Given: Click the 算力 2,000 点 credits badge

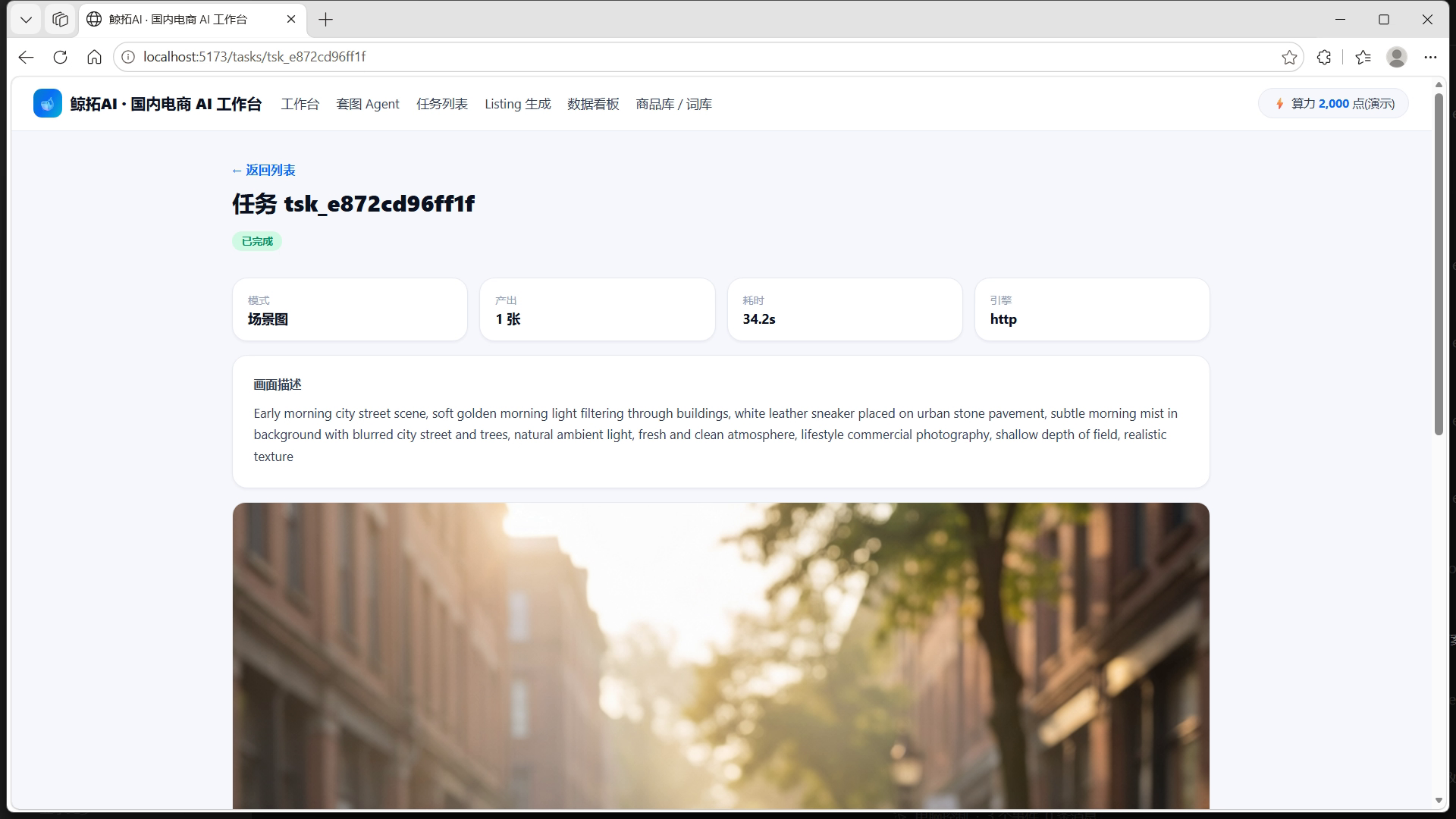Looking at the screenshot, I should pos(1333,104).
